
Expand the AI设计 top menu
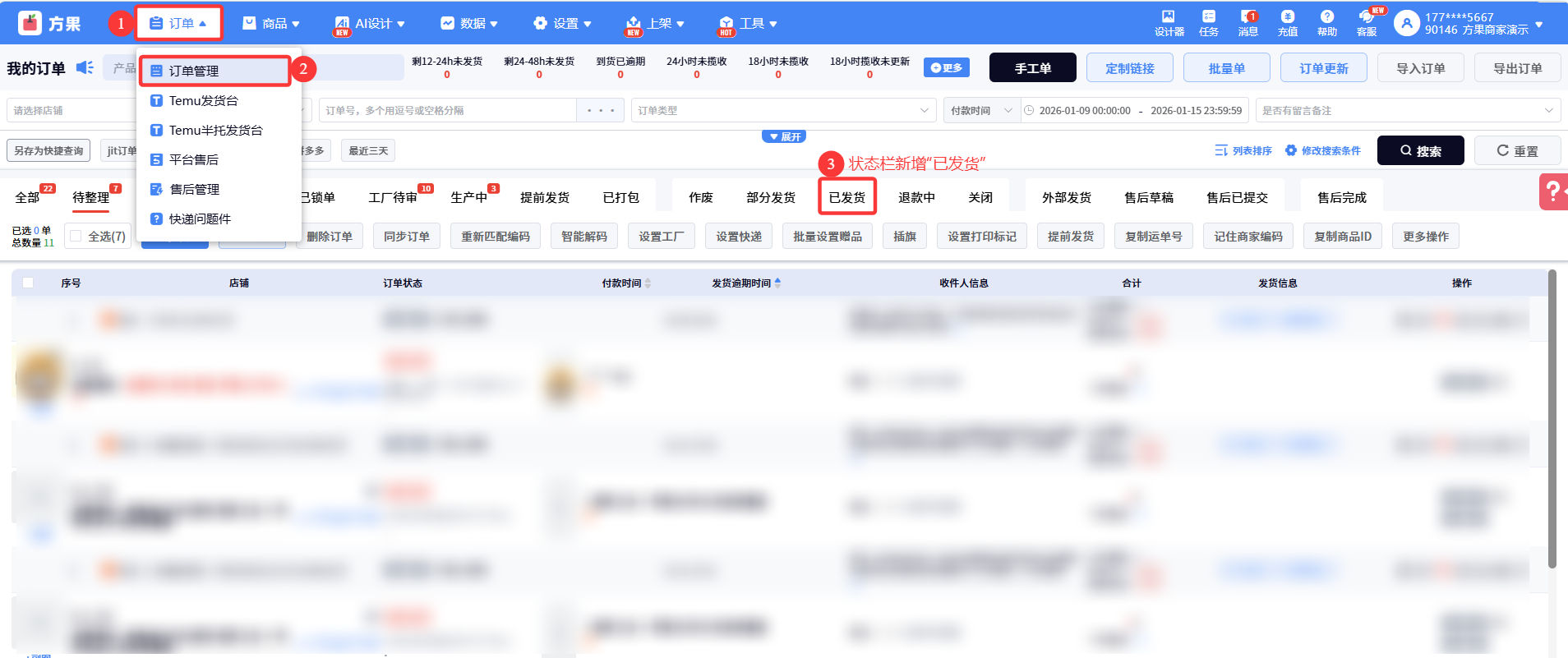[370, 23]
